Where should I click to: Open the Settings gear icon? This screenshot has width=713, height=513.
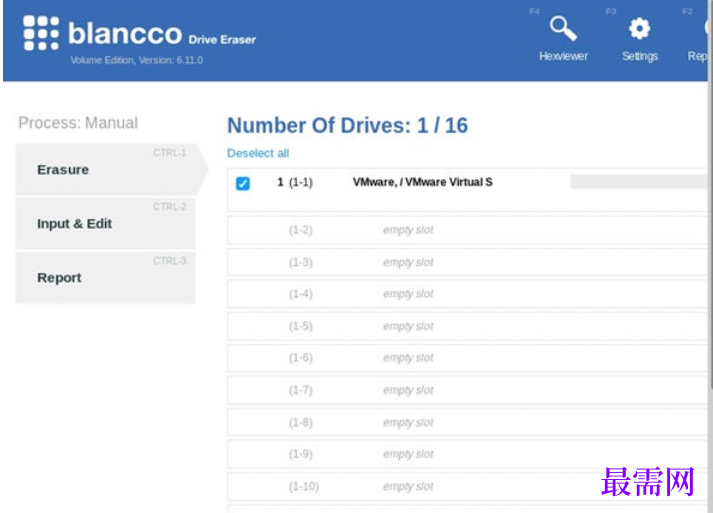pyautogui.click(x=639, y=29)
